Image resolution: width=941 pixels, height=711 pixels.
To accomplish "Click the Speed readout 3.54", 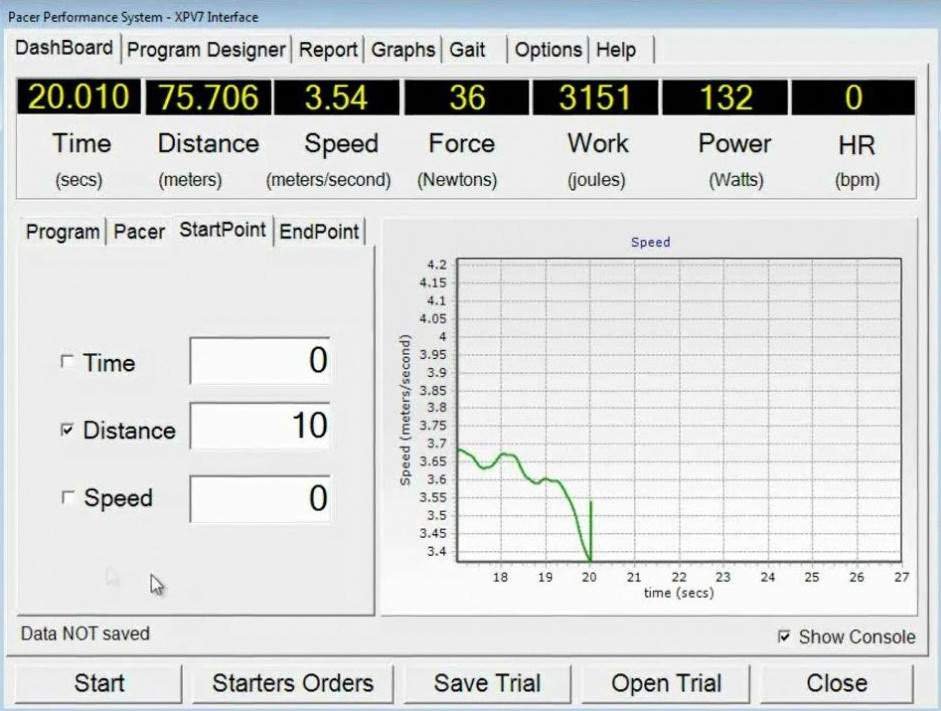I will pyautogui.click(x=336, y=97).
